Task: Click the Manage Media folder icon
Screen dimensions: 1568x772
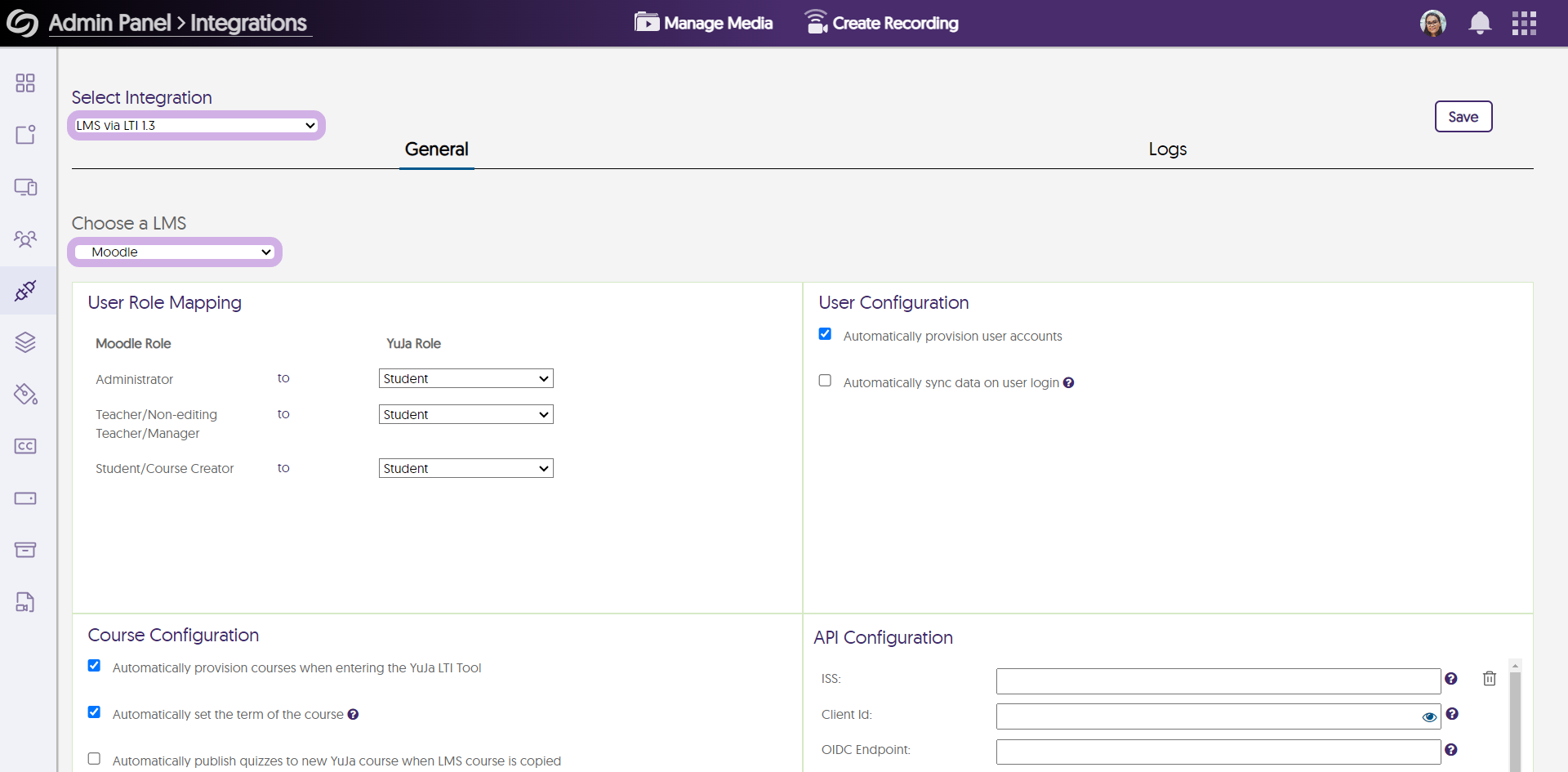Action: (x=647, y=22)
